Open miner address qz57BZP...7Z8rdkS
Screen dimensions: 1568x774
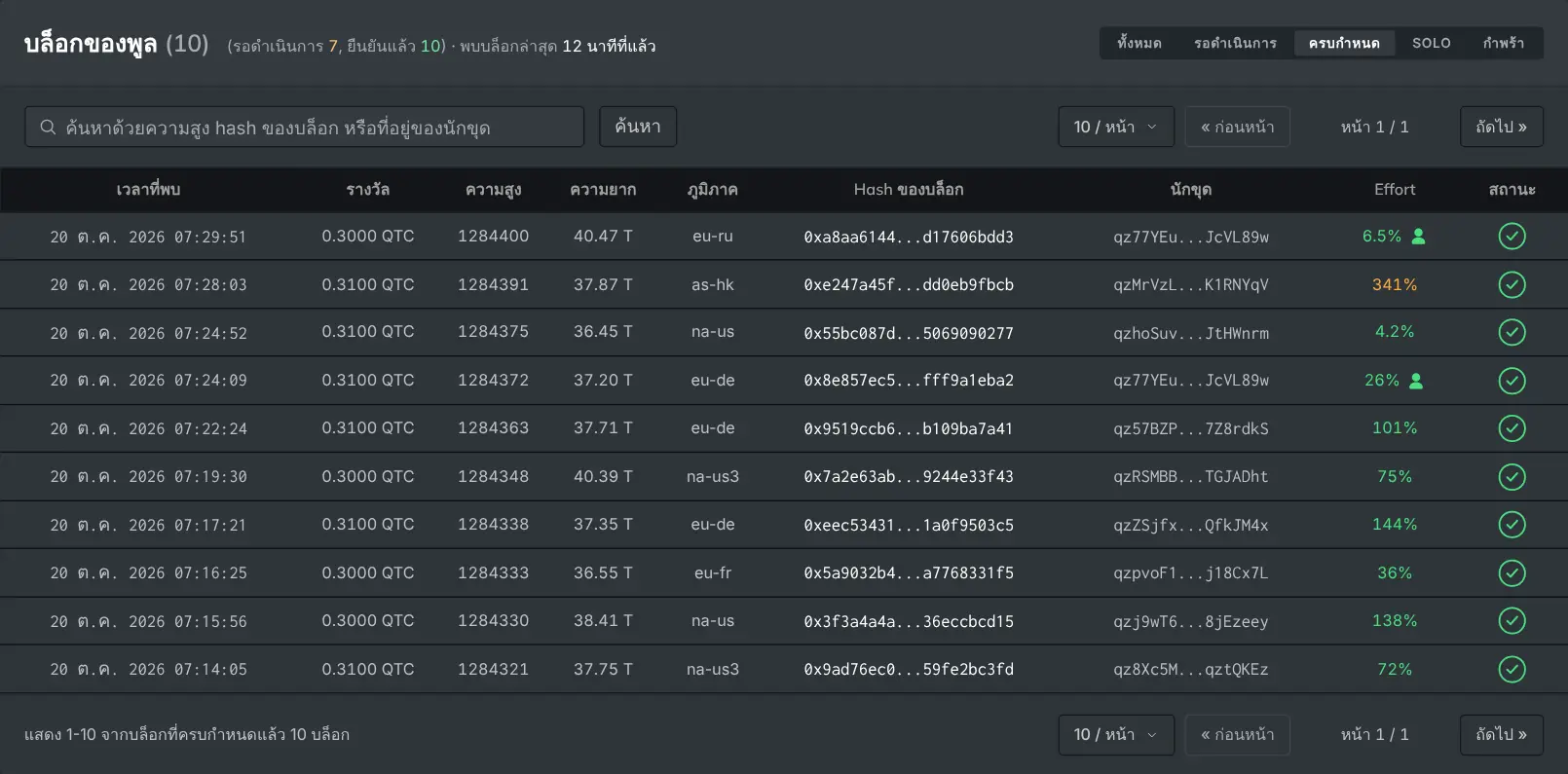point(1191,428)
